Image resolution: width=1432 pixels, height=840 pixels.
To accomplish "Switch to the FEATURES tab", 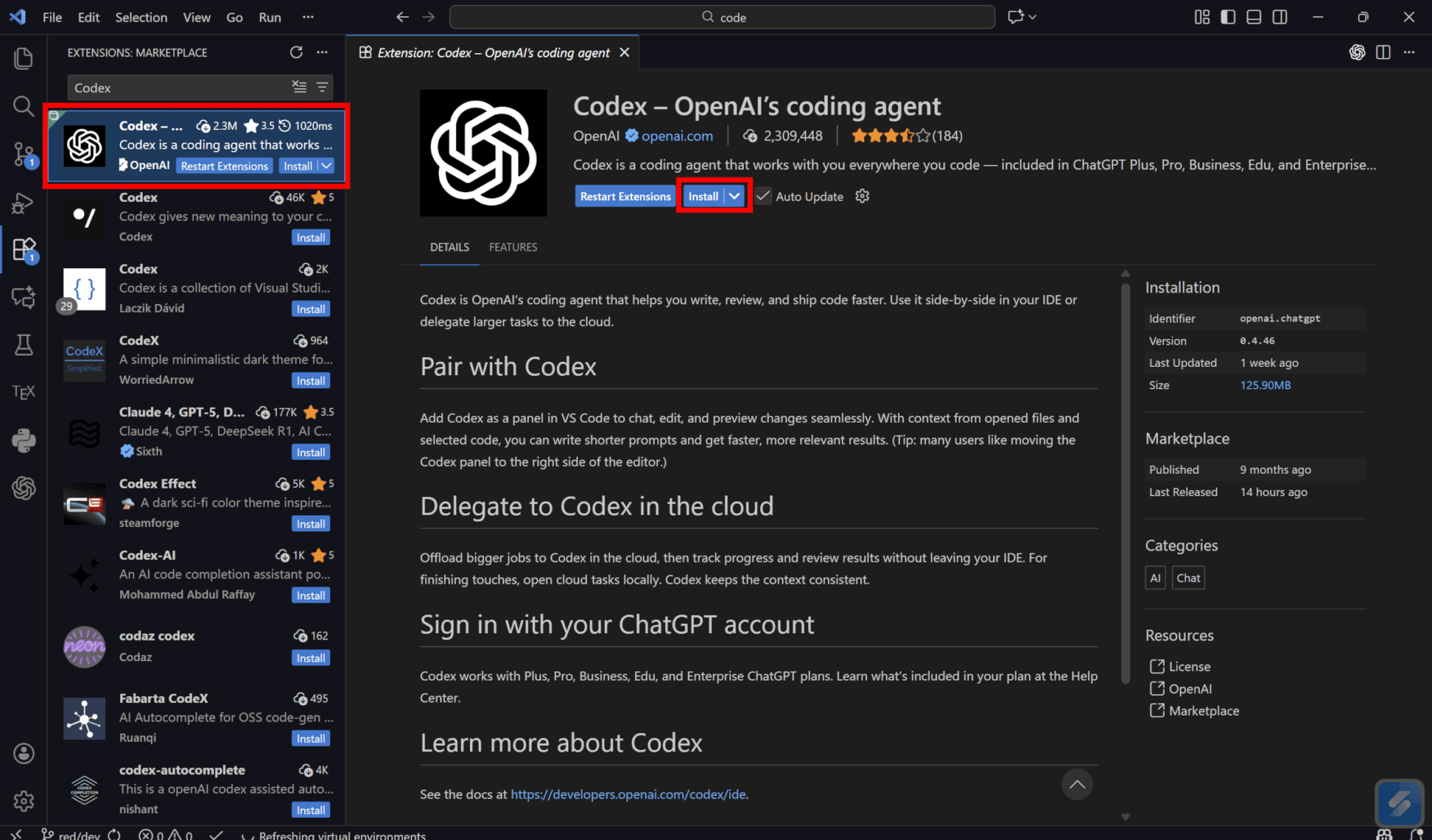I will coord(513,247).
